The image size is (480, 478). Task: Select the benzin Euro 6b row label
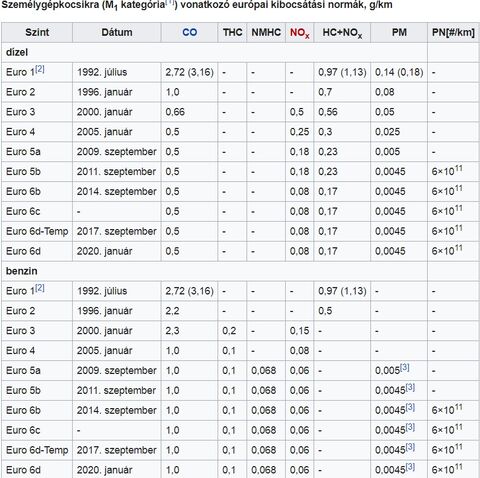click(x=23, y=410)
